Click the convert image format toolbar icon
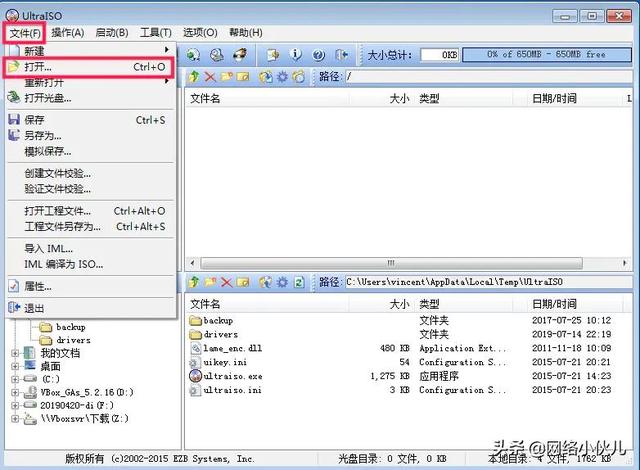Viewport: 640px width, 470px height. [x=240, y=55]
